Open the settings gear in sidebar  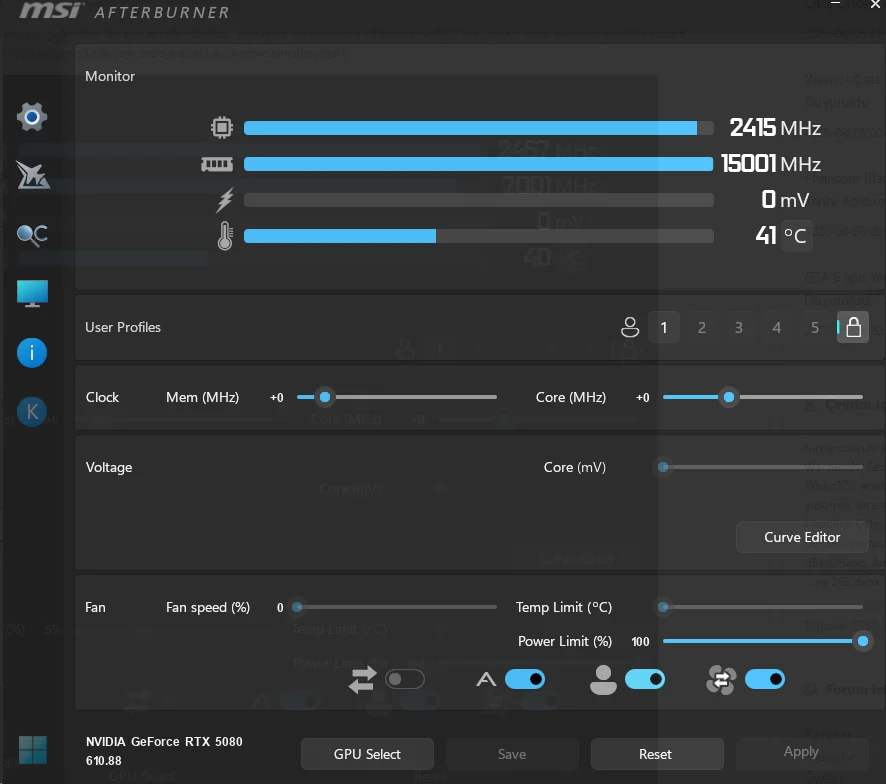(x=32, y=117)
